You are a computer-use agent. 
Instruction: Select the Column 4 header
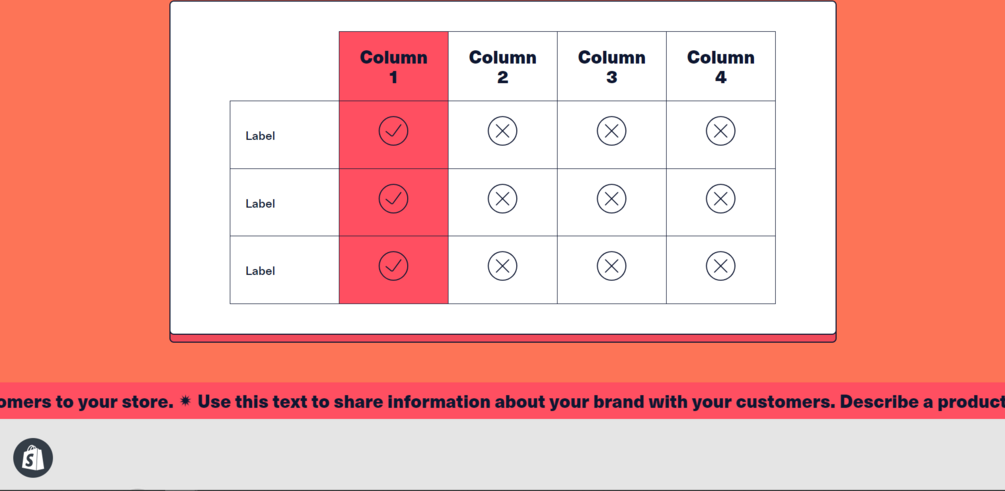point(720,67)
